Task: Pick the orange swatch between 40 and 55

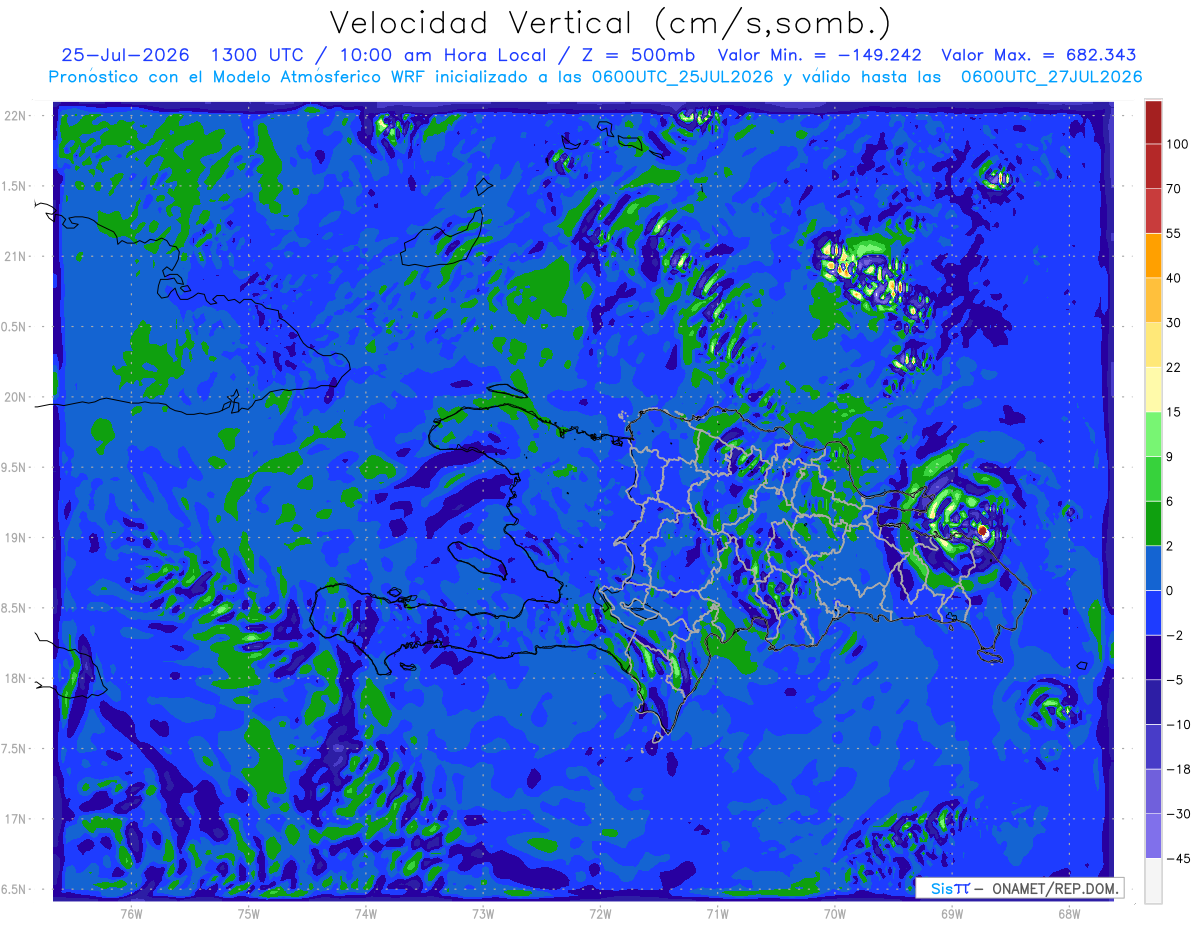Action: (1154, 255)
